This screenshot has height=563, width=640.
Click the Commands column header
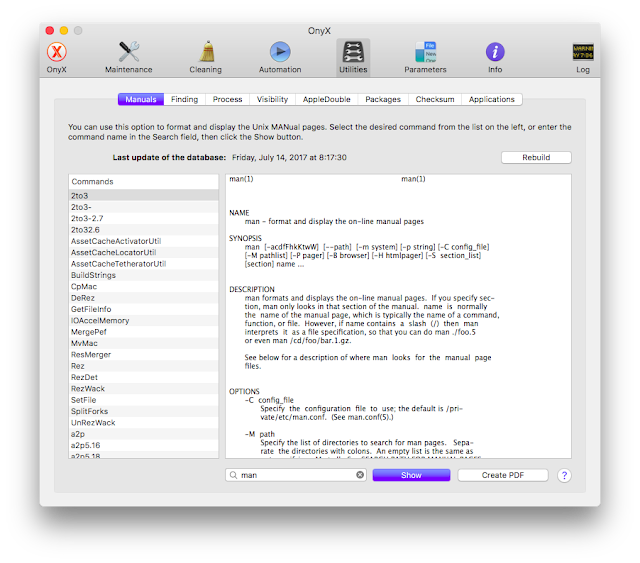(143, 182)
